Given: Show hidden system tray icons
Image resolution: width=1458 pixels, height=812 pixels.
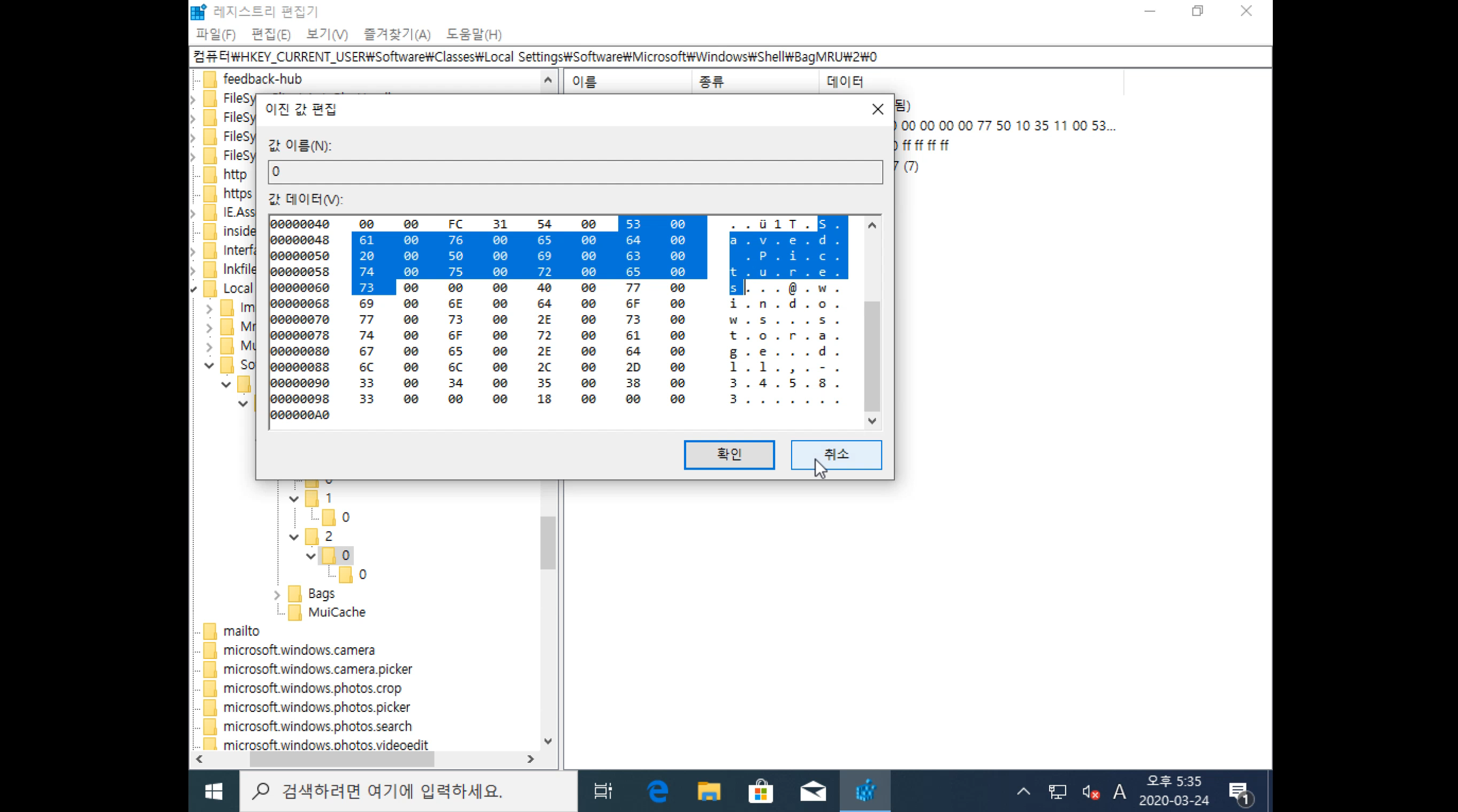Looking at the screenshot, I should point(1023,792).
